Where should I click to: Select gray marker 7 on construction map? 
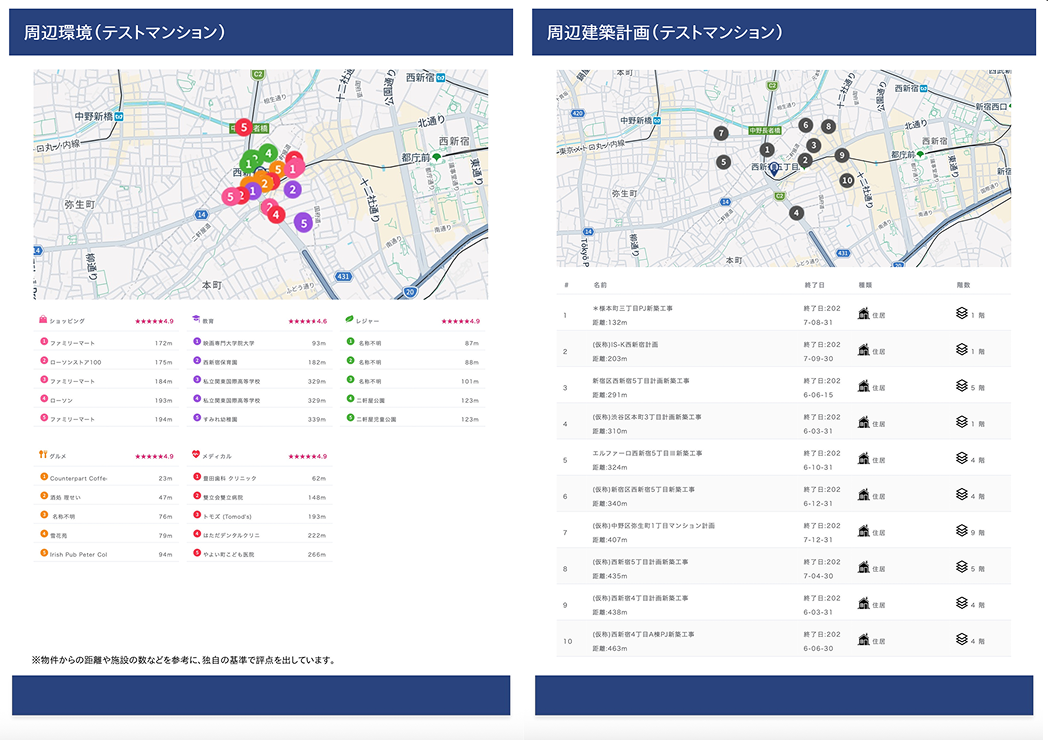tap(721, 133)
